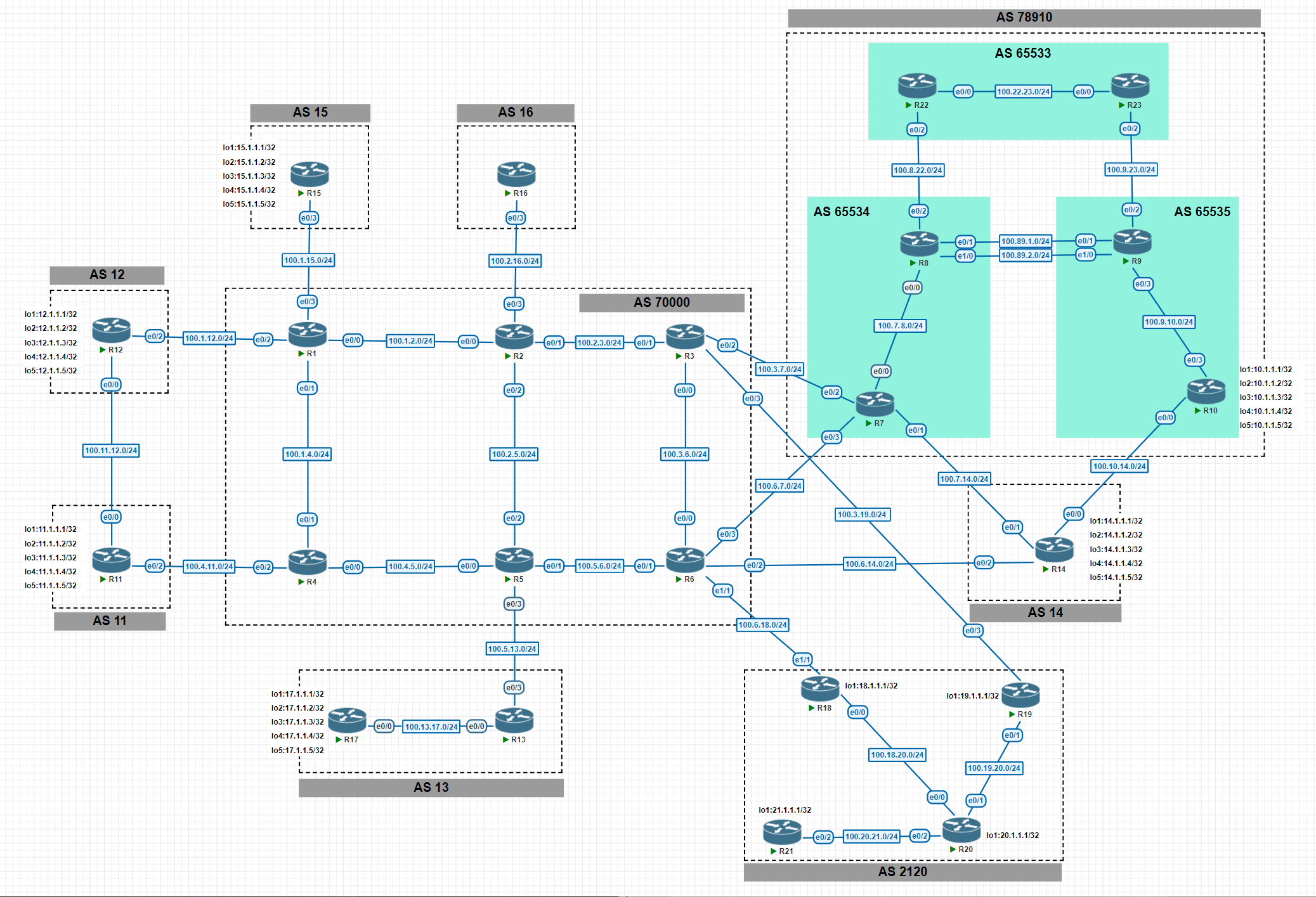
Task: Click the AS 78910 header bar
Action: click(x=1024, y=18)
